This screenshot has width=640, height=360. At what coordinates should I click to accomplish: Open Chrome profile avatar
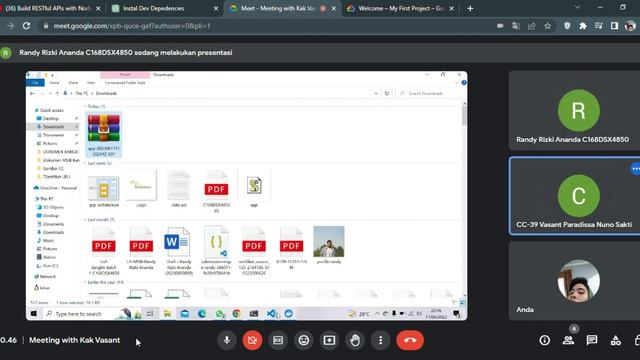tap(630, 26)
